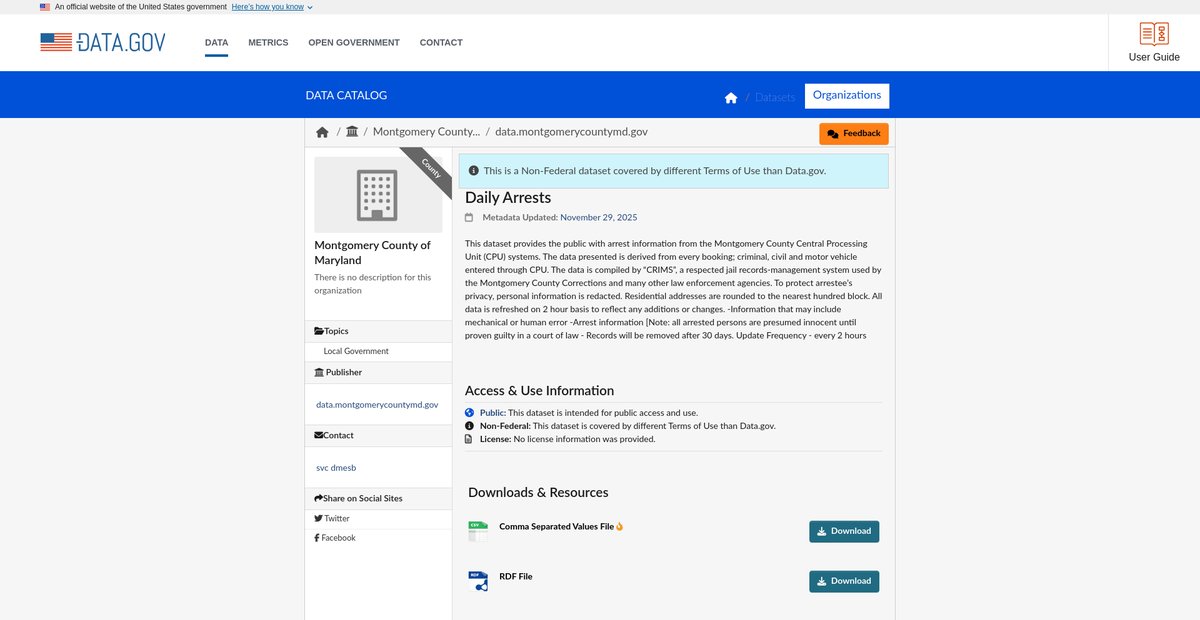Click the User Guide text label

[1154, 57]
